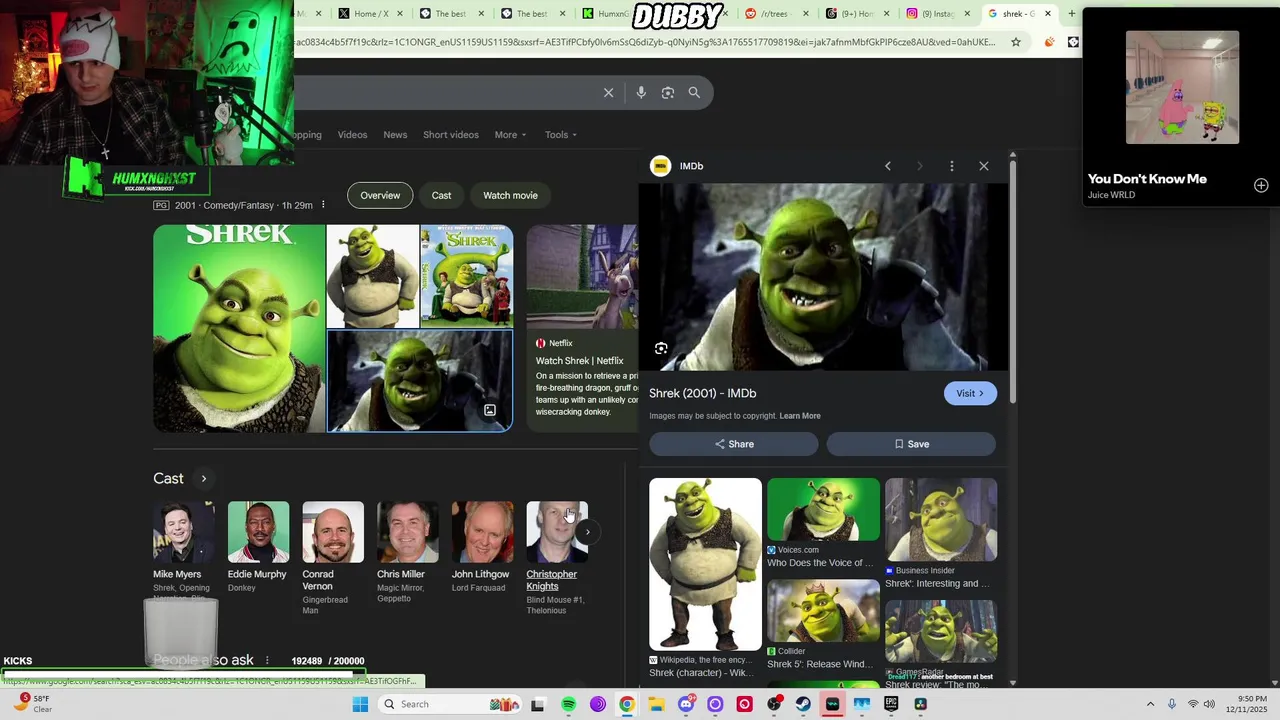The height and width of the screenshot is (720, 1280).
Task: Search inside image with lens icon on preview
Action: pos(661,349)
